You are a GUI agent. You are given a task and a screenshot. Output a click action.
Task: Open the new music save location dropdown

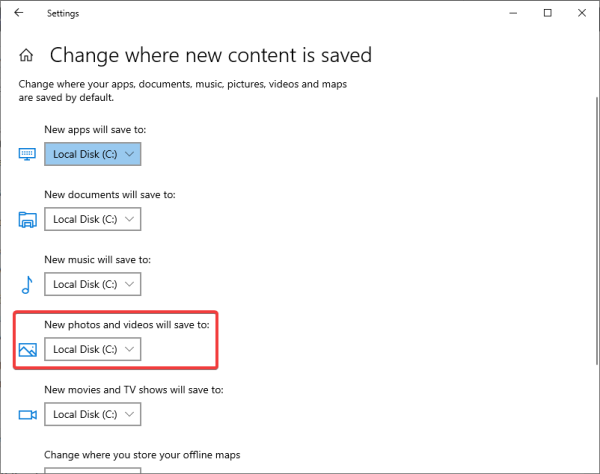click(x=93, y=284)
